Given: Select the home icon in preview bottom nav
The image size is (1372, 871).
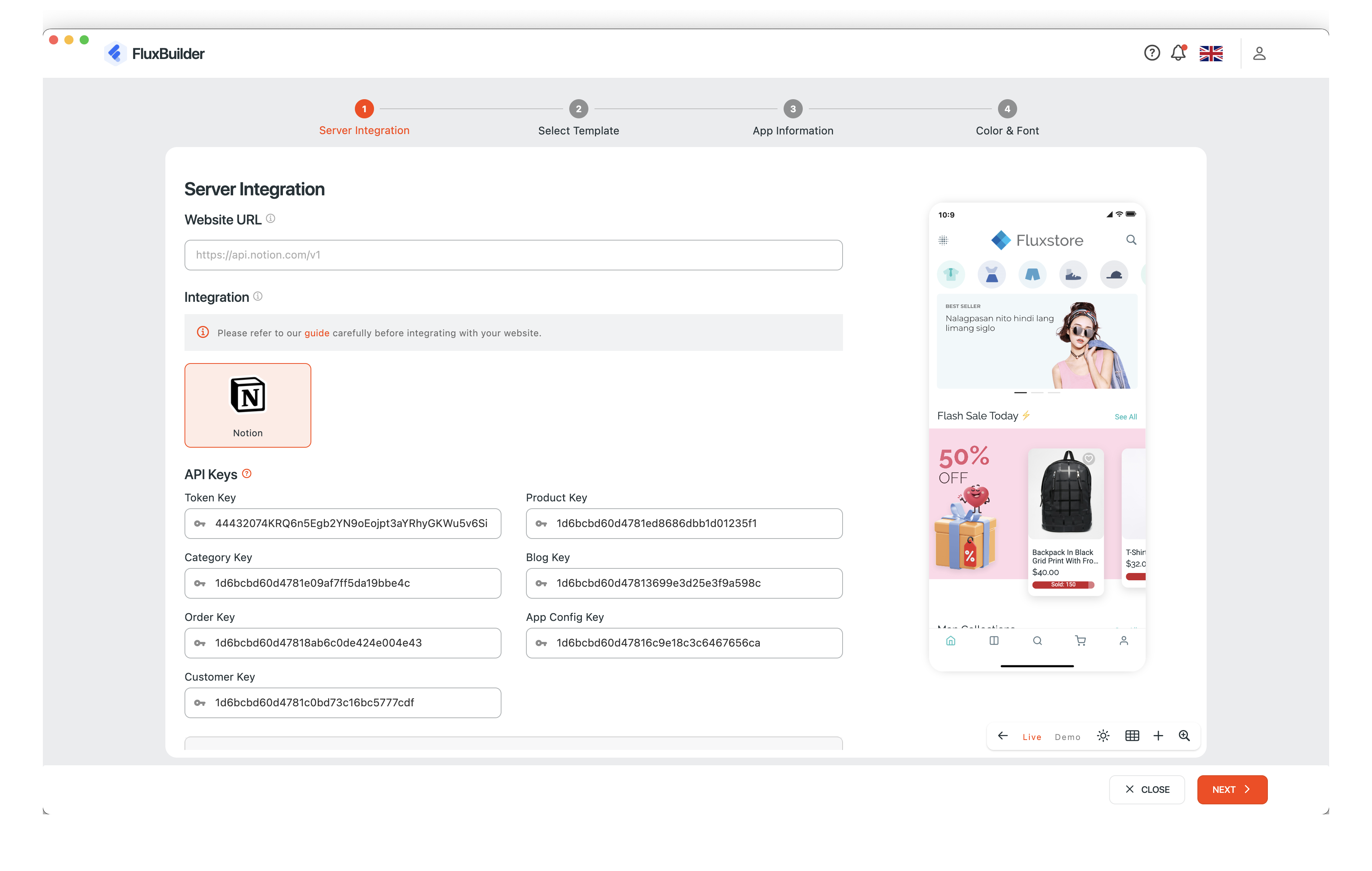Looking at the screenshot, I should click(x=951, y=641).
